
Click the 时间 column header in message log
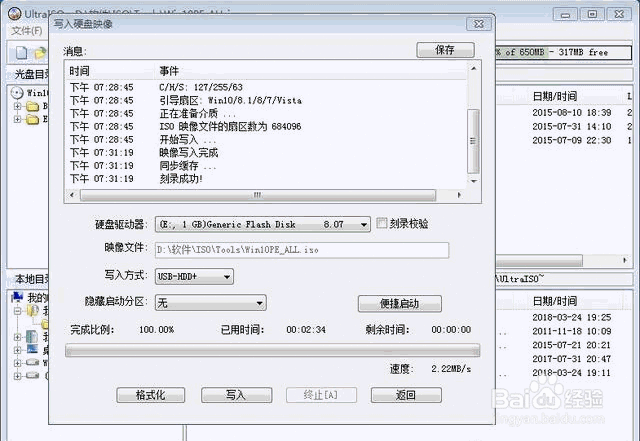coord(110,71)
